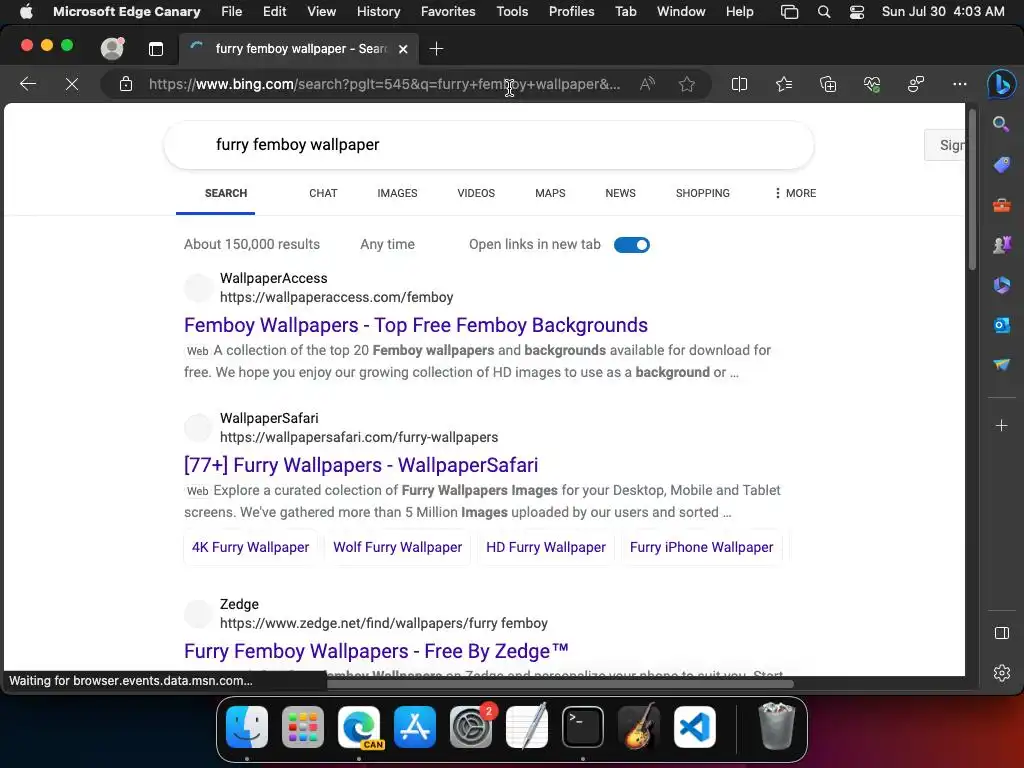Open the sidebar Tools briefcase icon
This screenshot has width=1024, height=768.
pos(1001,205)
